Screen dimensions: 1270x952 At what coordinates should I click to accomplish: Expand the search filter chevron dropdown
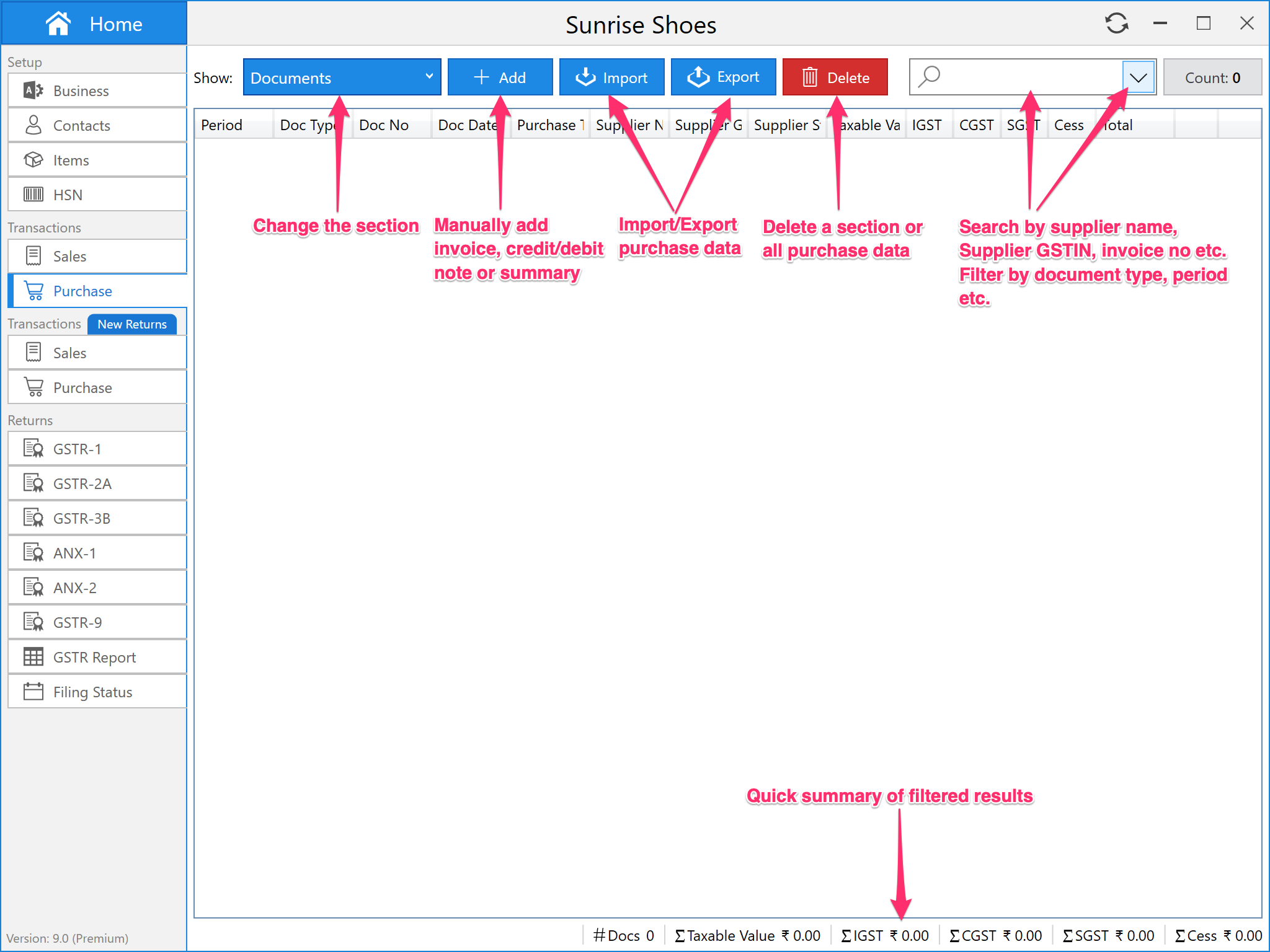[1138, 77]
